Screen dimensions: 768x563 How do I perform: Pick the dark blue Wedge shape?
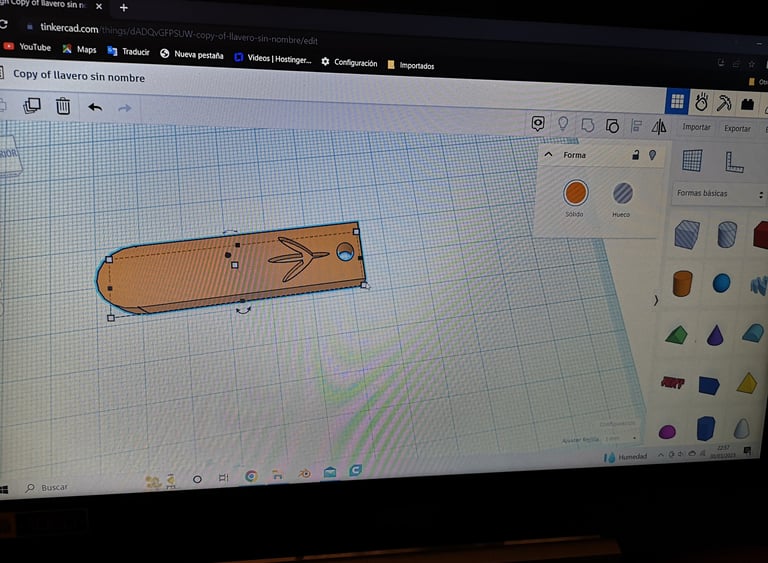tap(709, 385)
